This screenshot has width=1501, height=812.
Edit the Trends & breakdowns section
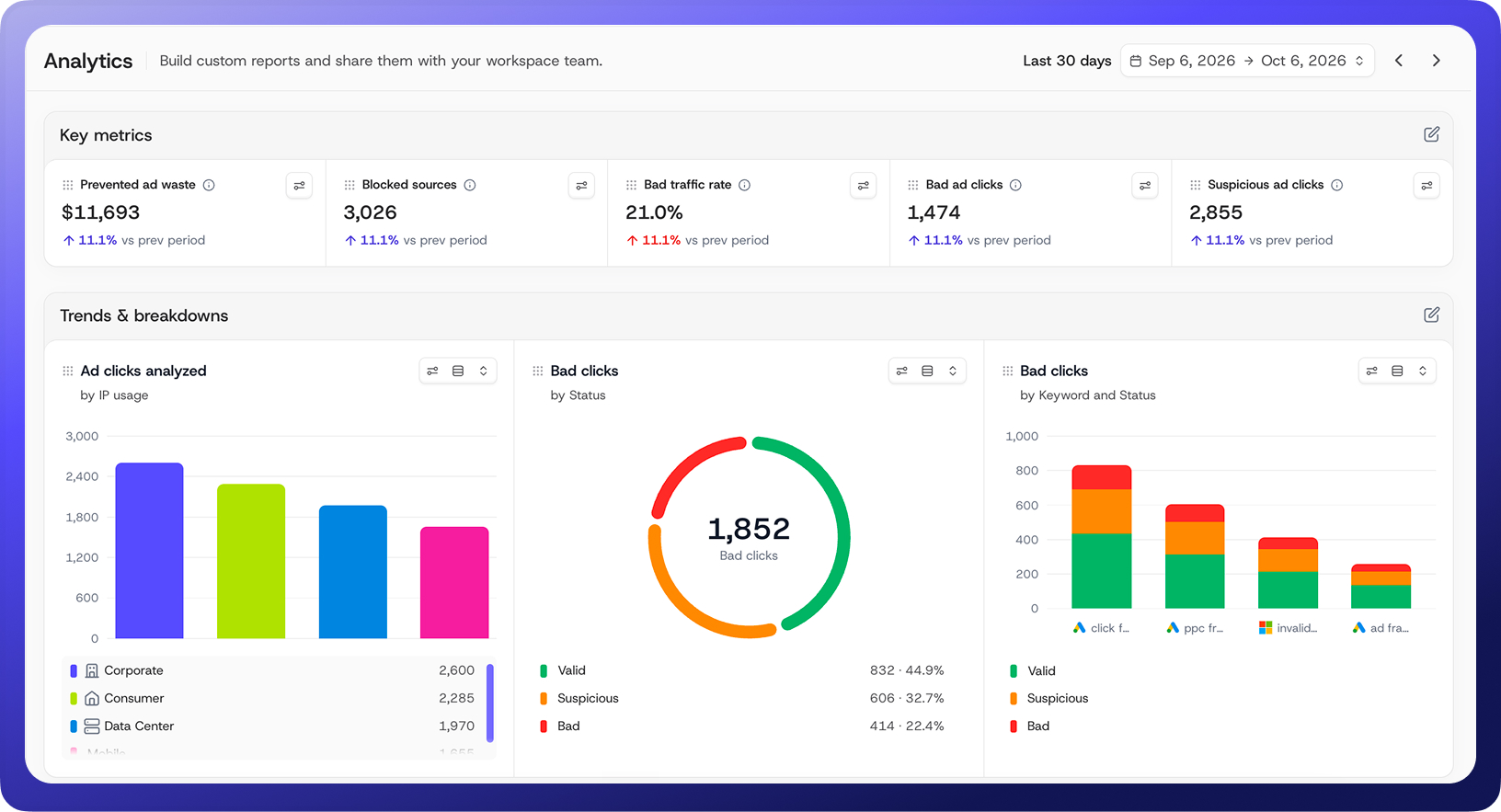click(1431, 315)
